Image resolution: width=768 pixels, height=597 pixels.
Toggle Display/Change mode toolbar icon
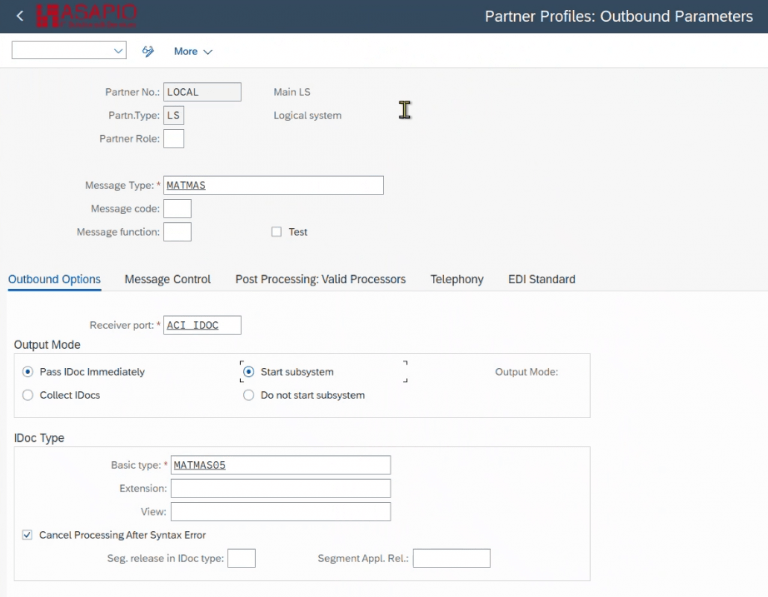pos(149,51)
